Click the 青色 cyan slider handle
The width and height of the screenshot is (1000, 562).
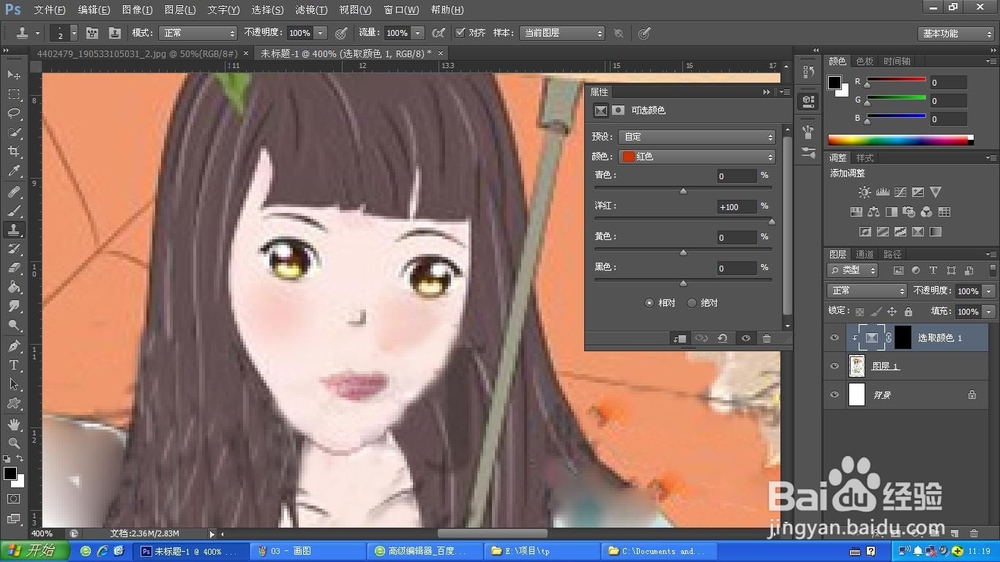(683, 191)
